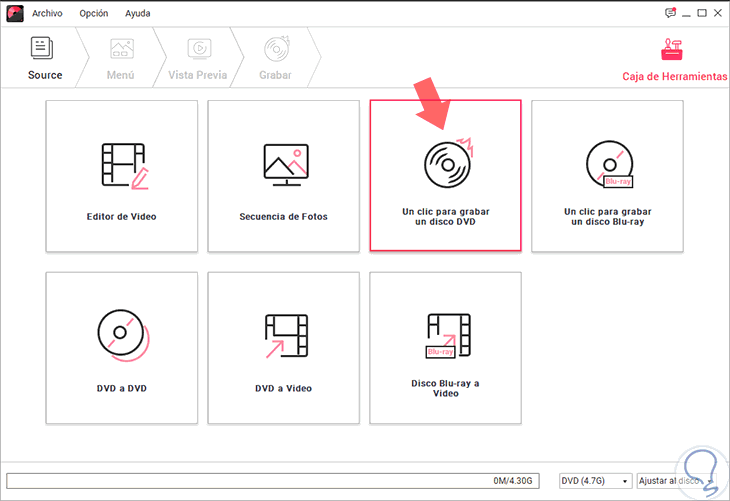Open the DVD a DVD tool
Image resolution: width=730 pixels, height=501 pixels.
pos(122,348)
